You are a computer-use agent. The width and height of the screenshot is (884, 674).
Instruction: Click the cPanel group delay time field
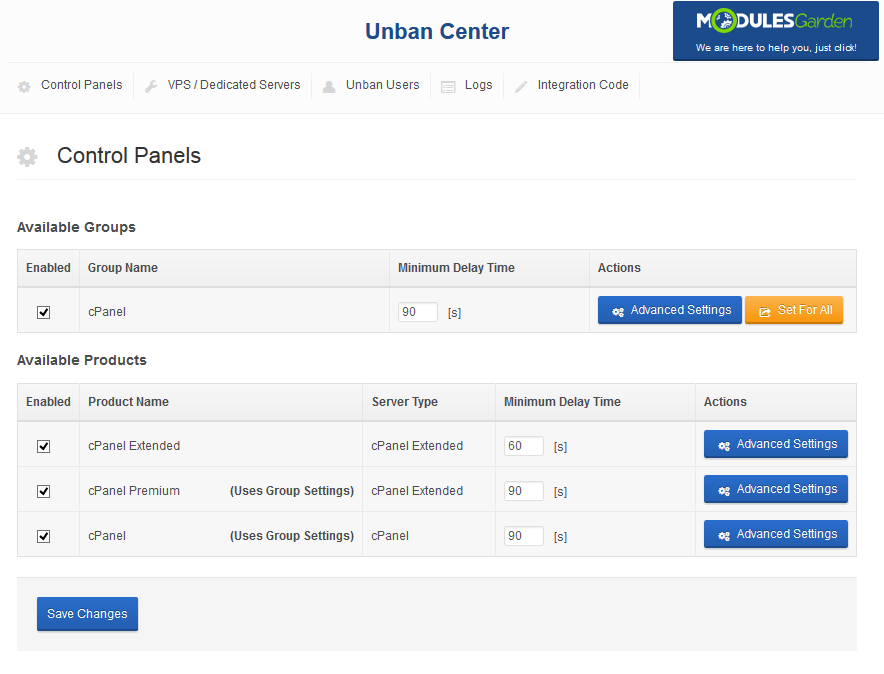[x=418, y=312]
